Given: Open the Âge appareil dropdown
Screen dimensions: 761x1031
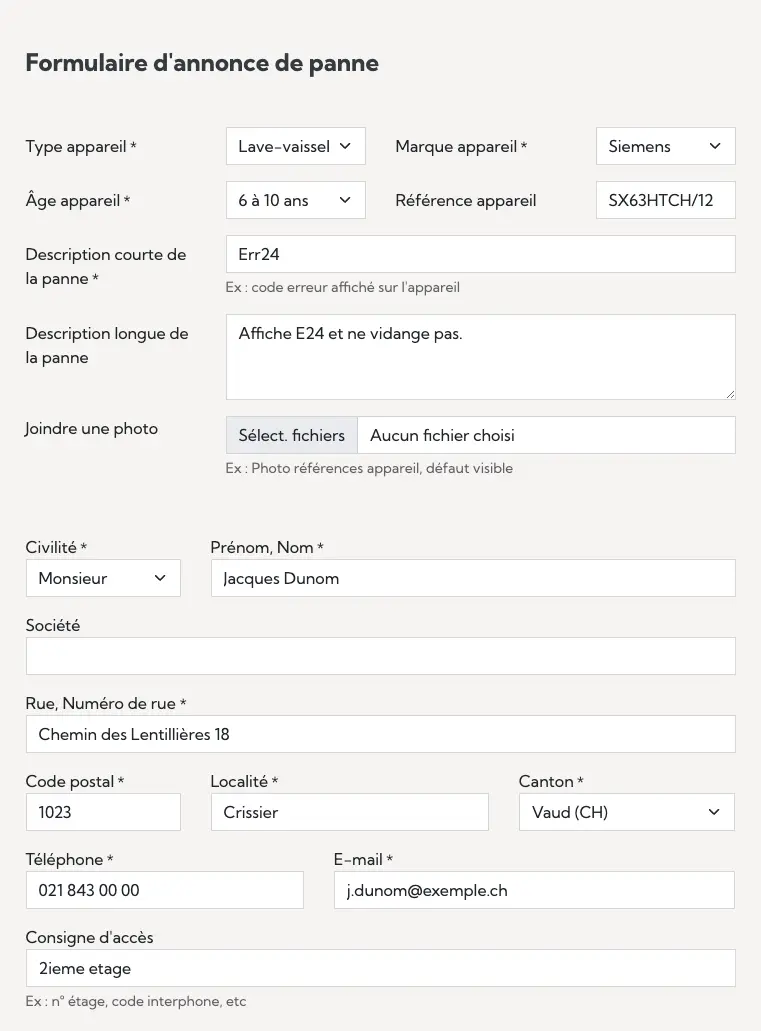Looking at the screenshot, I should click(295, 200).
